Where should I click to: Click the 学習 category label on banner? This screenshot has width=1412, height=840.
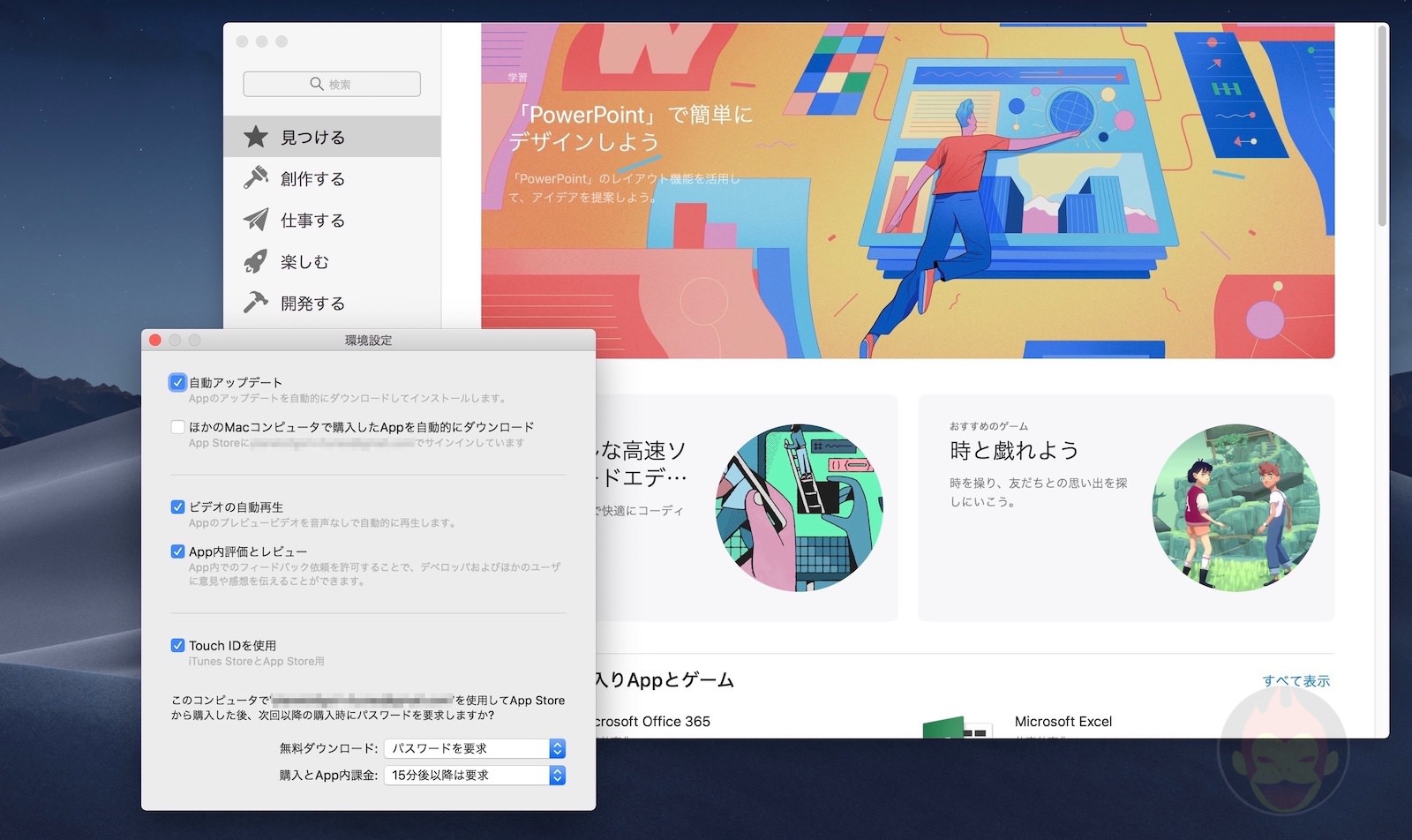[x=517, y=78]
